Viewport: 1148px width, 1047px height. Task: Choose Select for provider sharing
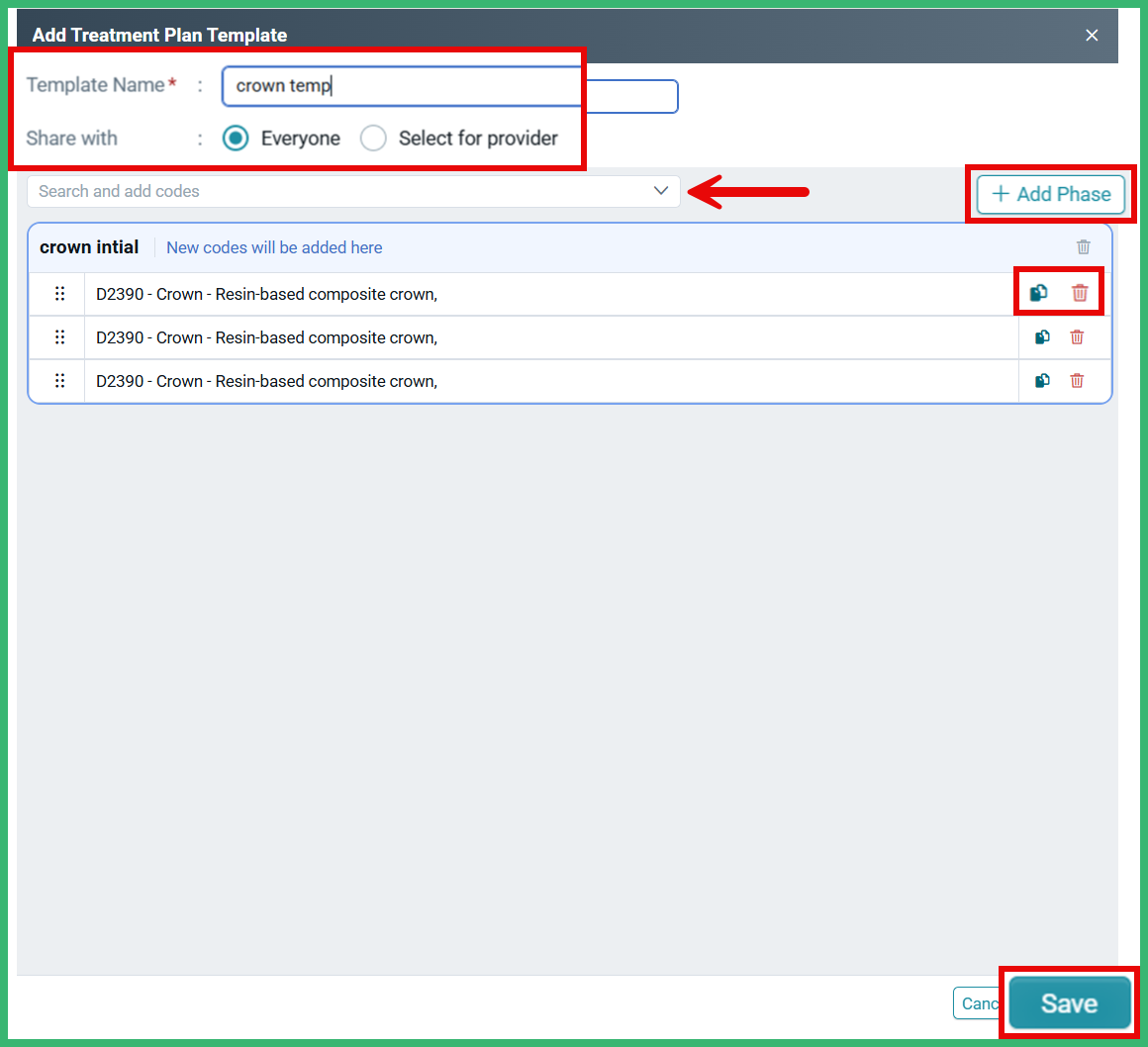[373, 139]
